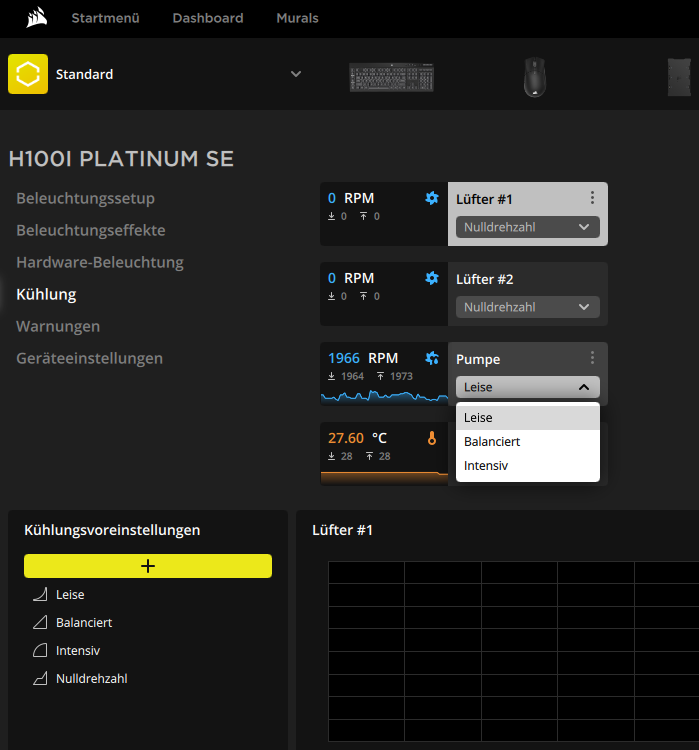This screenshot has height=750, width=699.
Task: Select the Balanciert cooling preset
Action: click(x=84, y=622)
